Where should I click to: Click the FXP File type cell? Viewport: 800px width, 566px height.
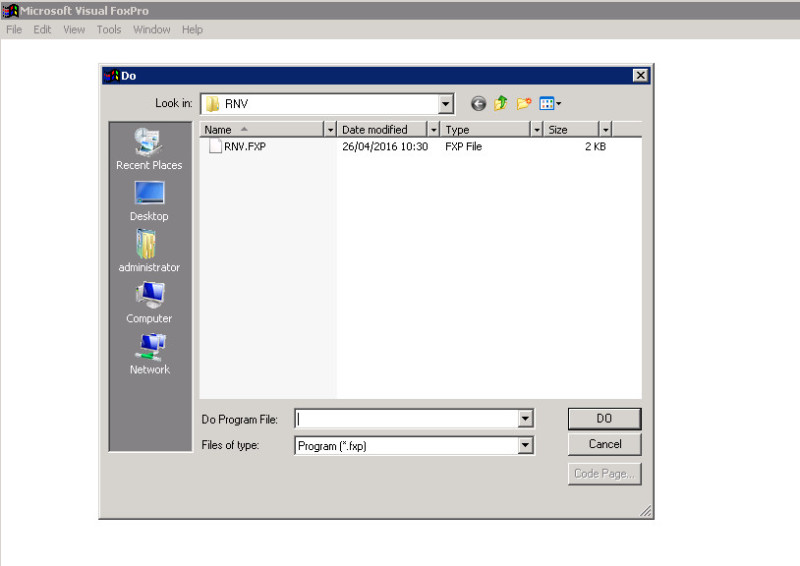[463, 146]
